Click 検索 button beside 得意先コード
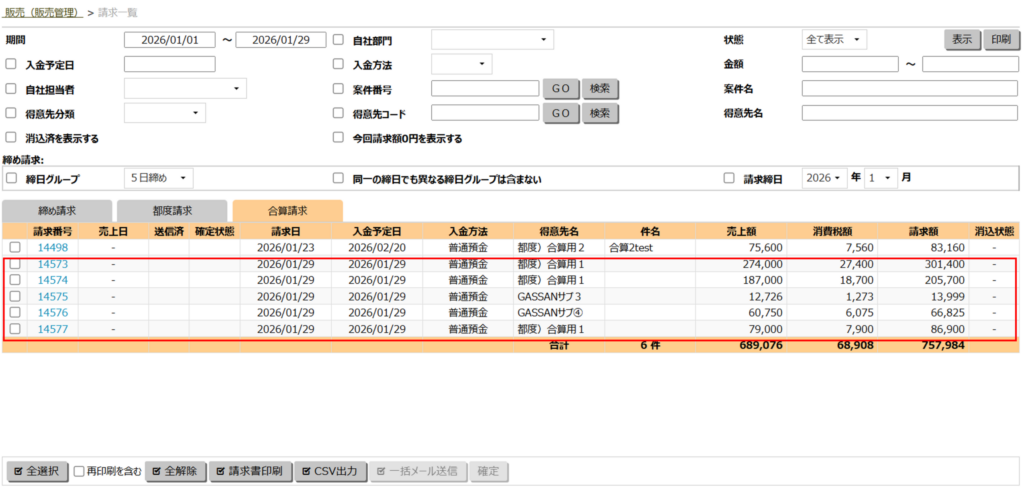This screenshot has width=1024, height=496. 599,114
